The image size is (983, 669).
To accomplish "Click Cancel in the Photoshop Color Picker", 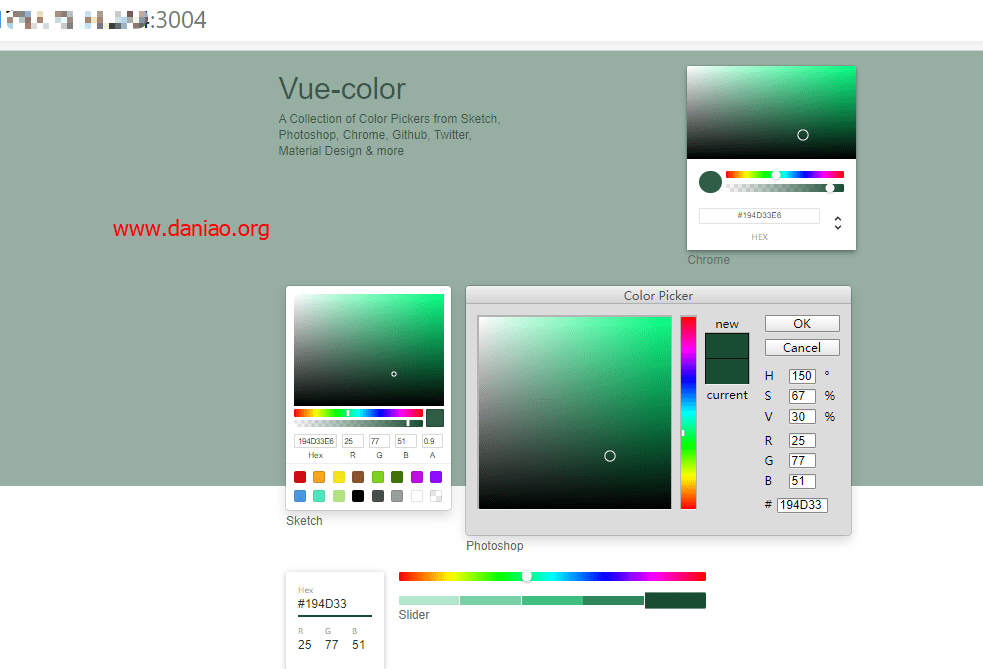I will 802,347.
